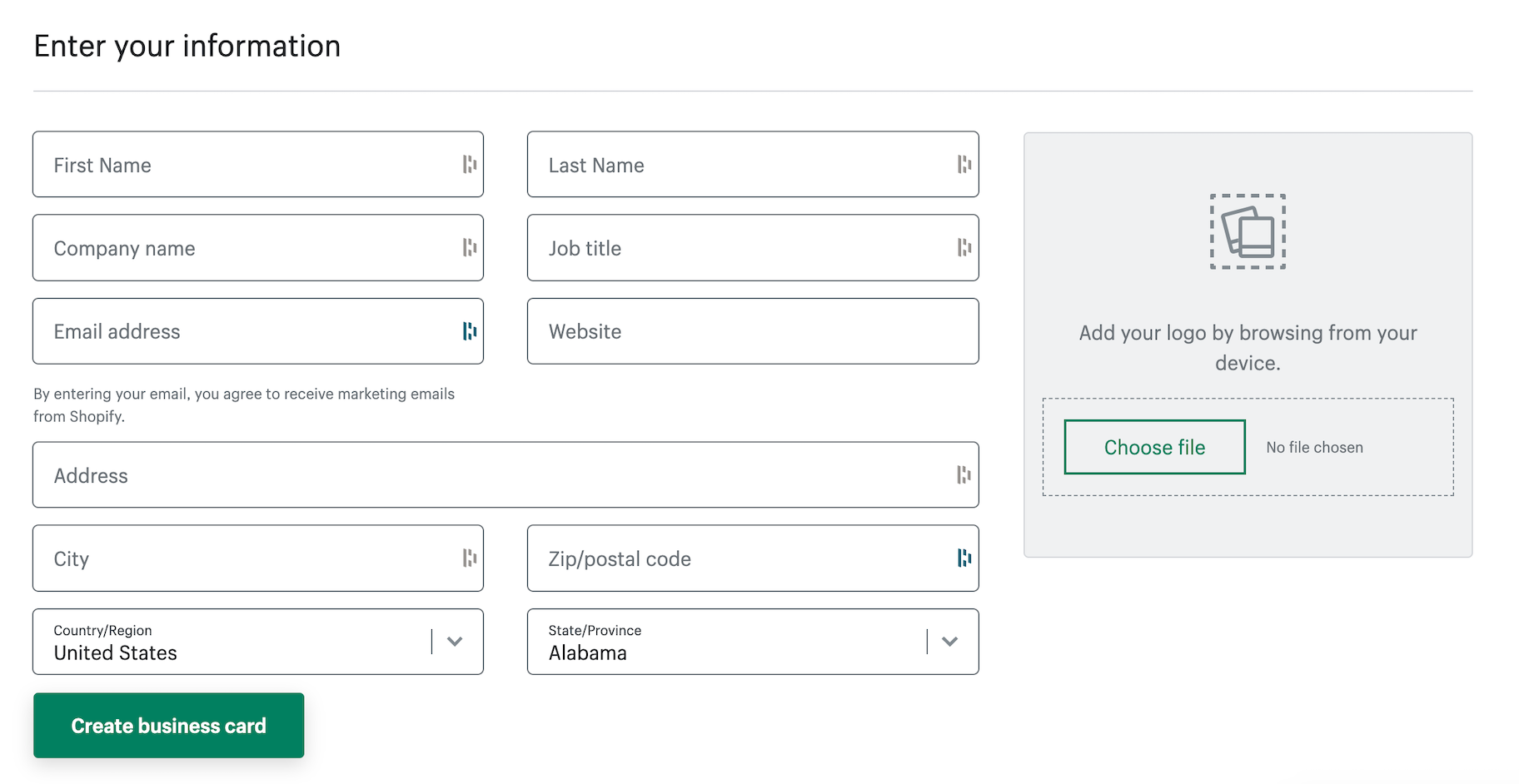The width and height of the screenshot is (1519, 784).
Task: Click the chevron next to Alabama
Action: (950, 642)
